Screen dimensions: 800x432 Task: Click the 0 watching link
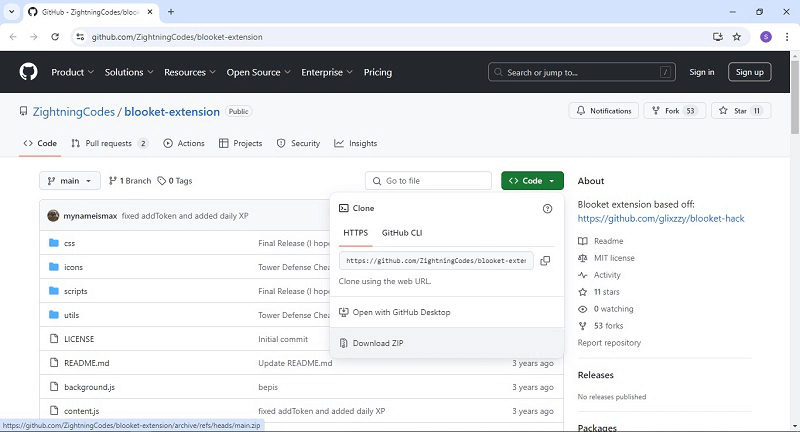tap(606, 309)
